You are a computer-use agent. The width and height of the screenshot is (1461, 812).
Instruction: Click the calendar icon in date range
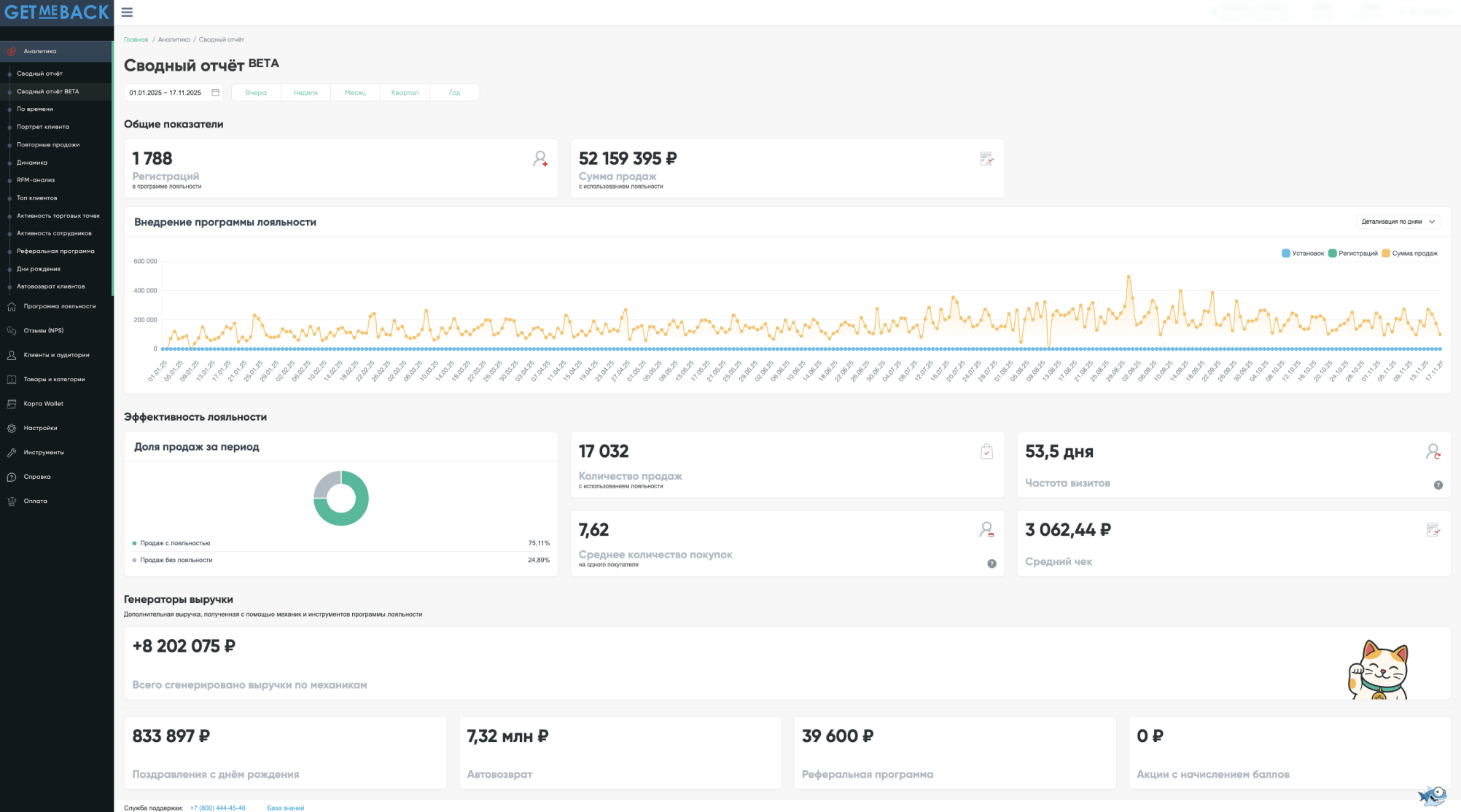pyautogui.click(x=215, y=93)
